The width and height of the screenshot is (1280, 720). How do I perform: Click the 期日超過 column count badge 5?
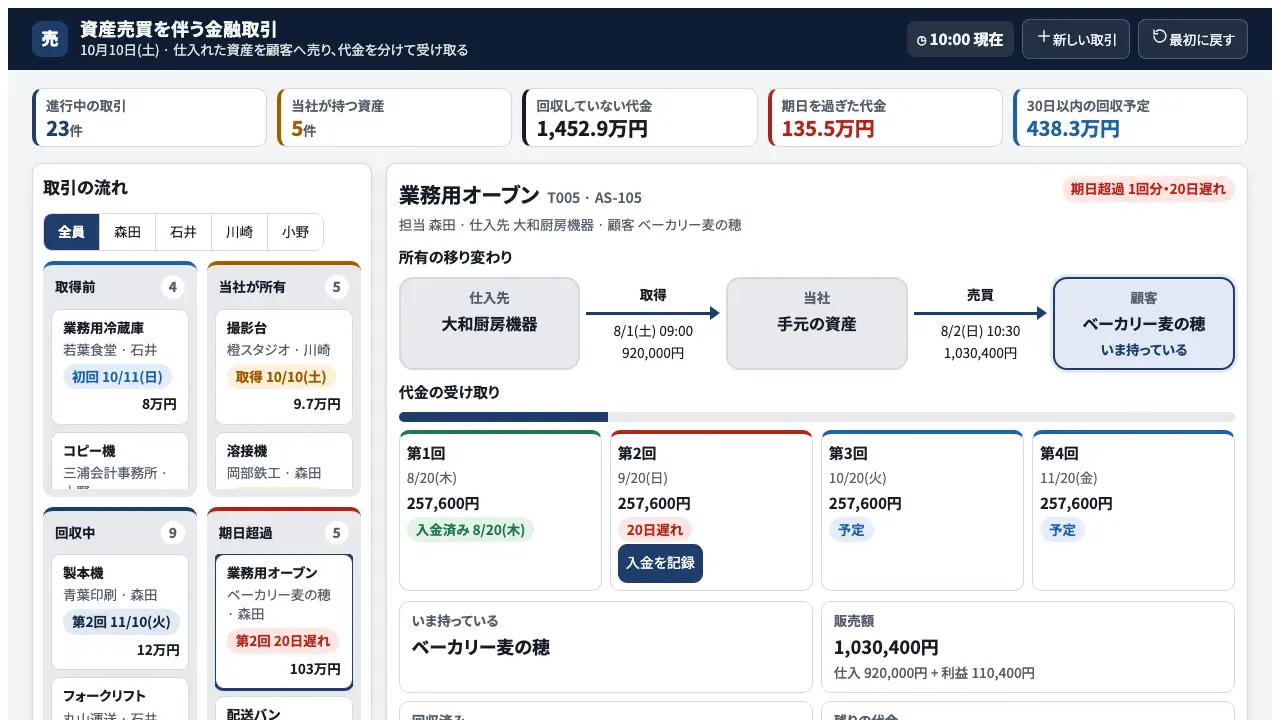337,533
